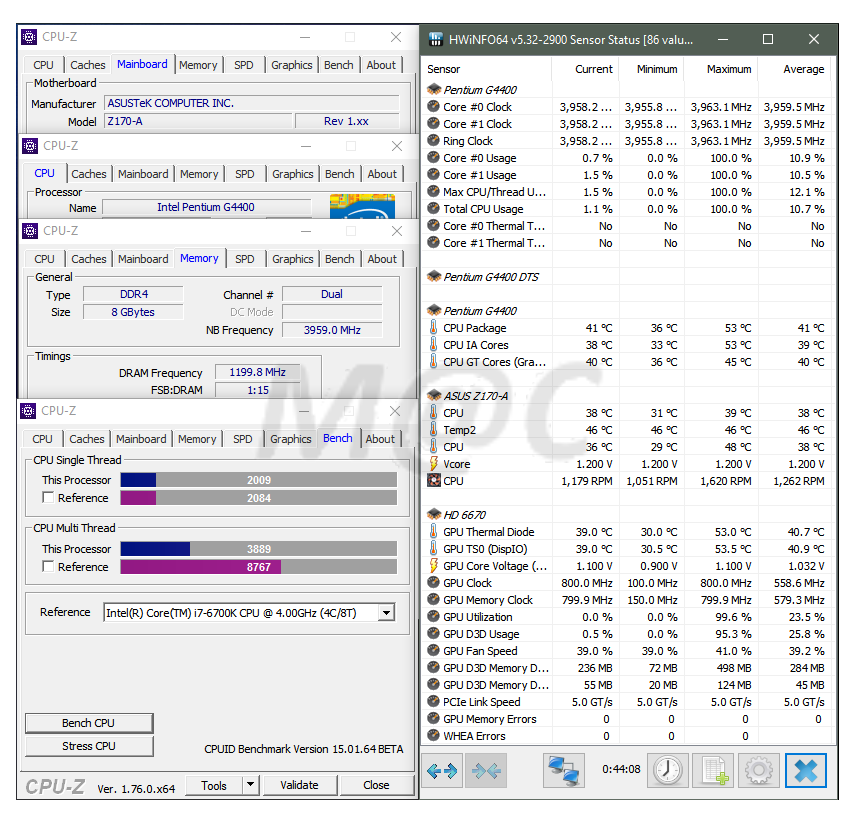Click Reference multi thread bar 8767
The height and width of the screenshot is (823, 855).
258,566
